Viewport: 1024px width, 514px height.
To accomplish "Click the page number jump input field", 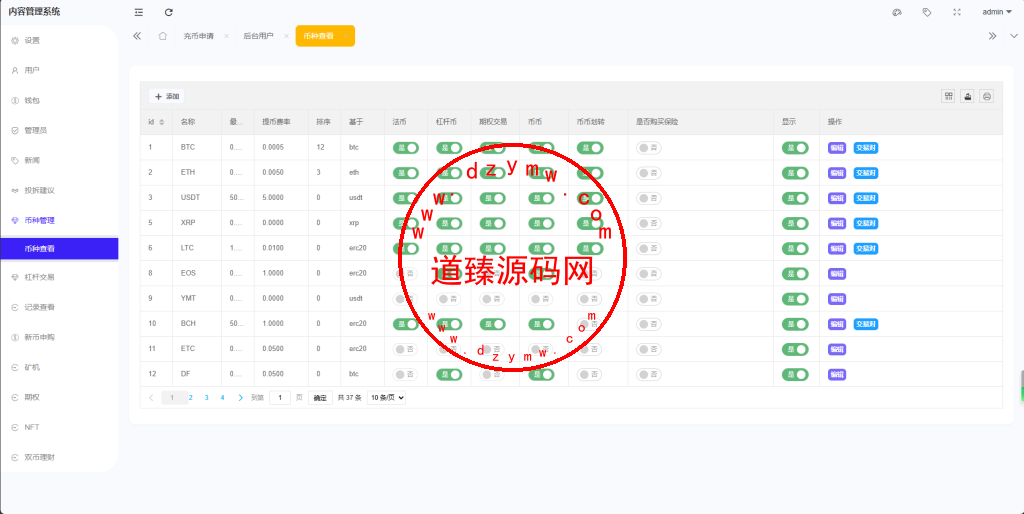I will click(280, 397).
